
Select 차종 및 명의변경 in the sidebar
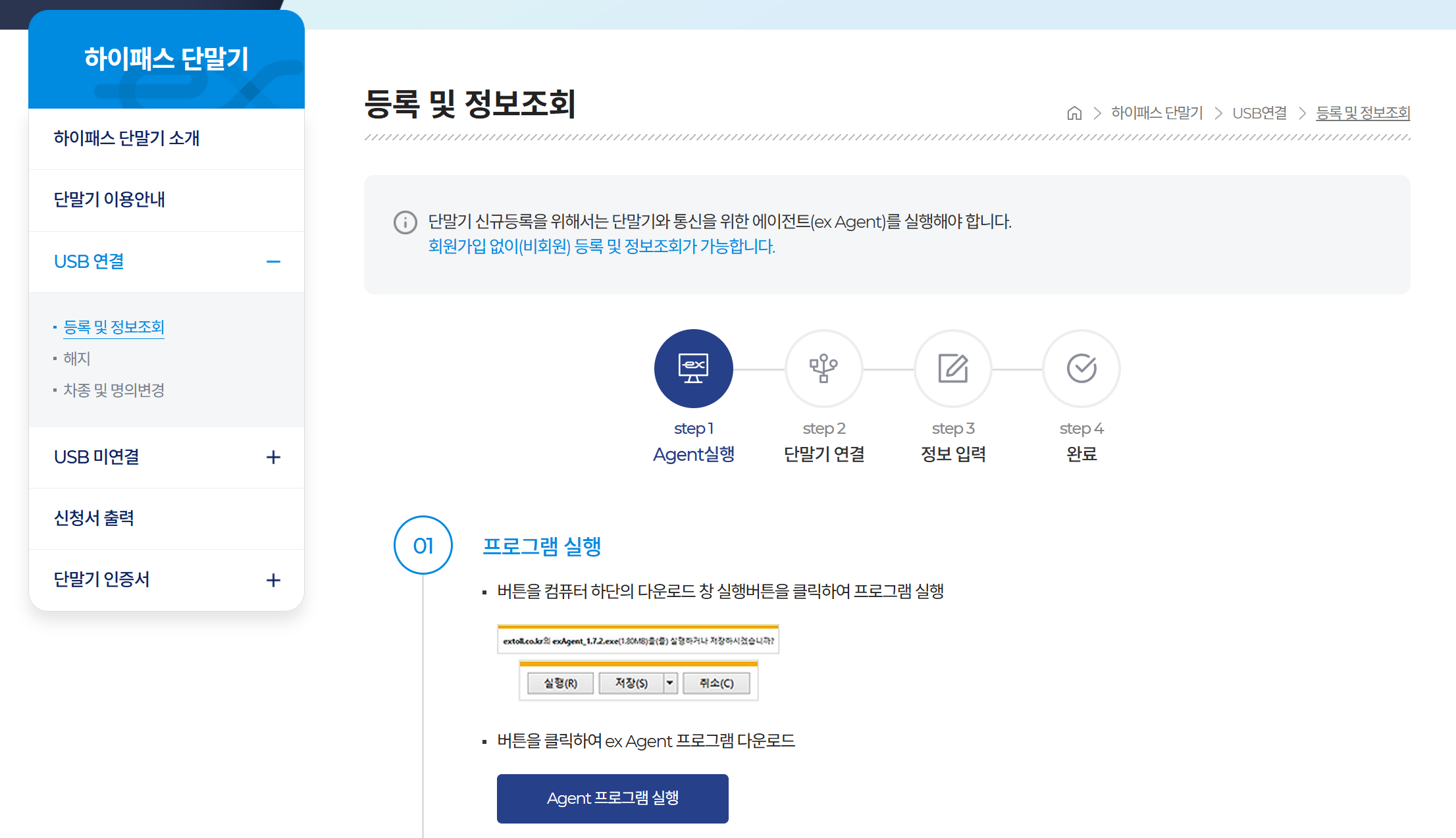113,390
